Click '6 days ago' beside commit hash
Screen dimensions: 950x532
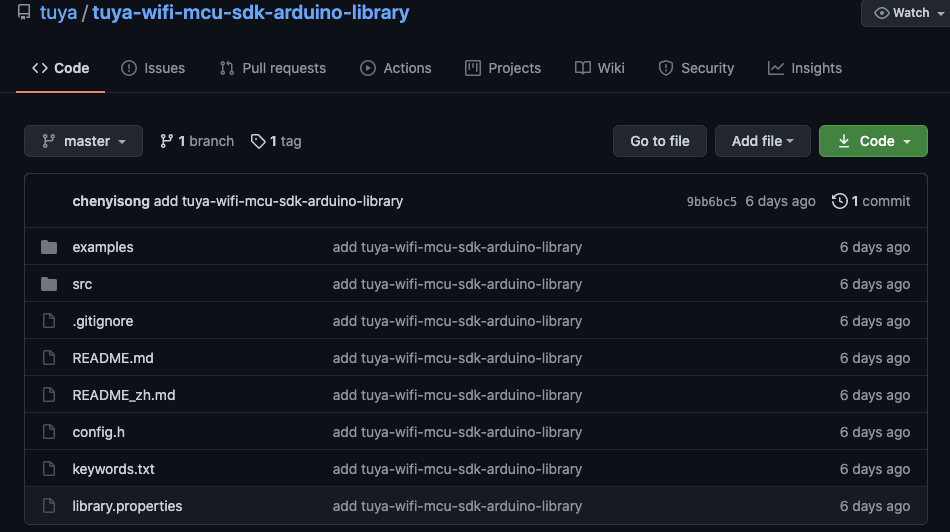pos(780,201)
